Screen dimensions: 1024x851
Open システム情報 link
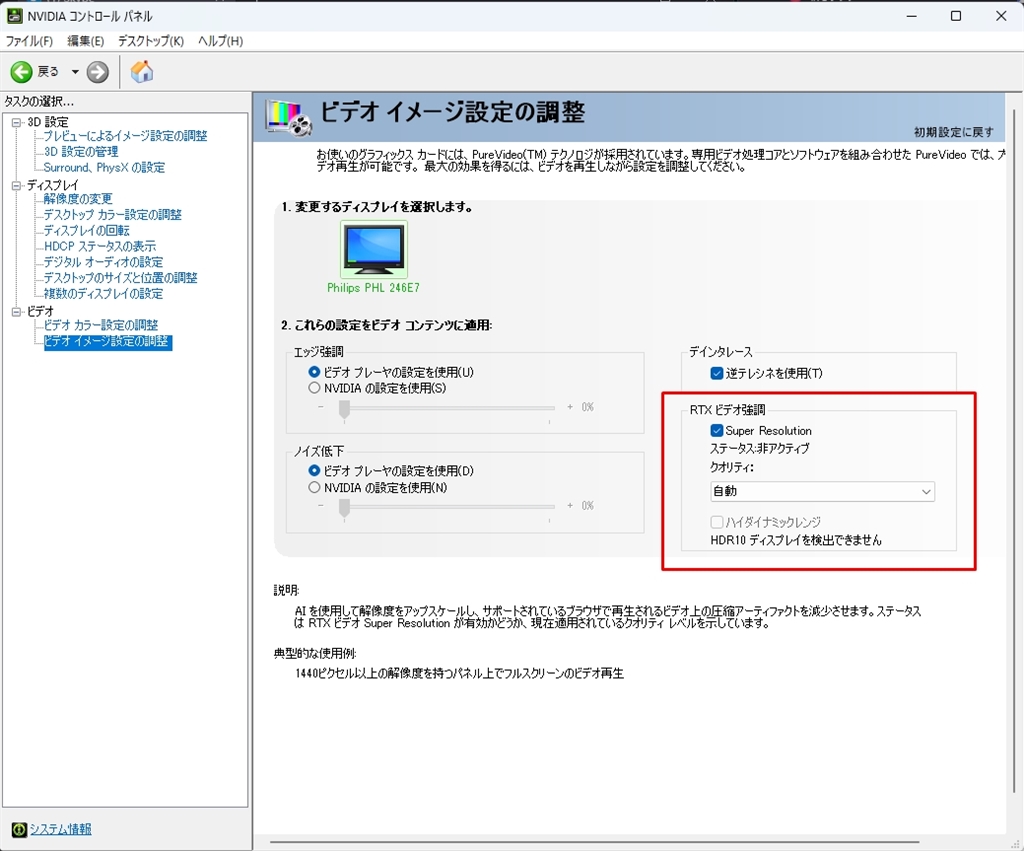pyautogui.click(x=60, y=829)
